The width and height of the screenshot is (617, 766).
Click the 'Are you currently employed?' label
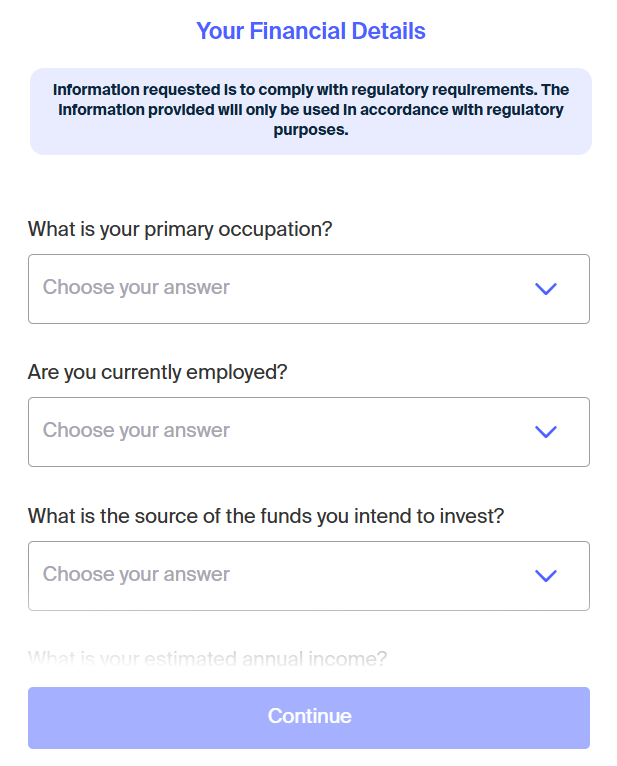pyautogui.click(x=157, y=372)
